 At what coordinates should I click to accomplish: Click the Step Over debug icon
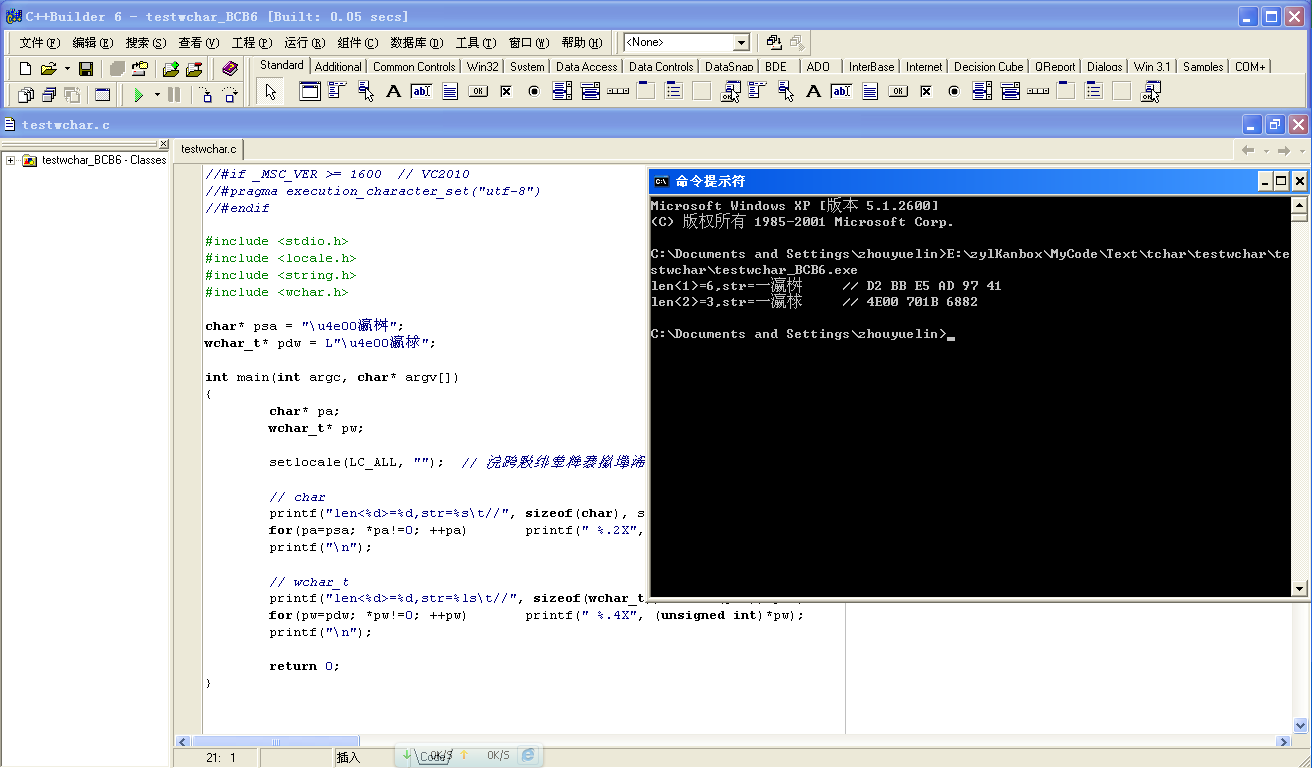click(230, 95)
